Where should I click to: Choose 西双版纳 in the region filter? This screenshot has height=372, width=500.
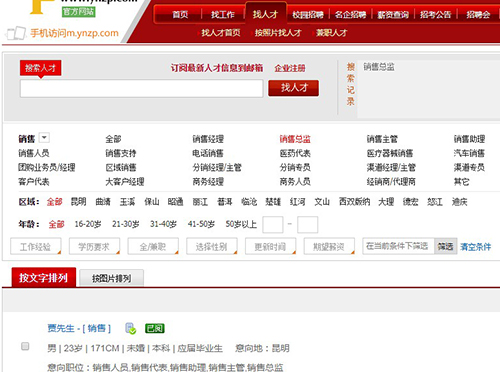click(x=355, y=202)
